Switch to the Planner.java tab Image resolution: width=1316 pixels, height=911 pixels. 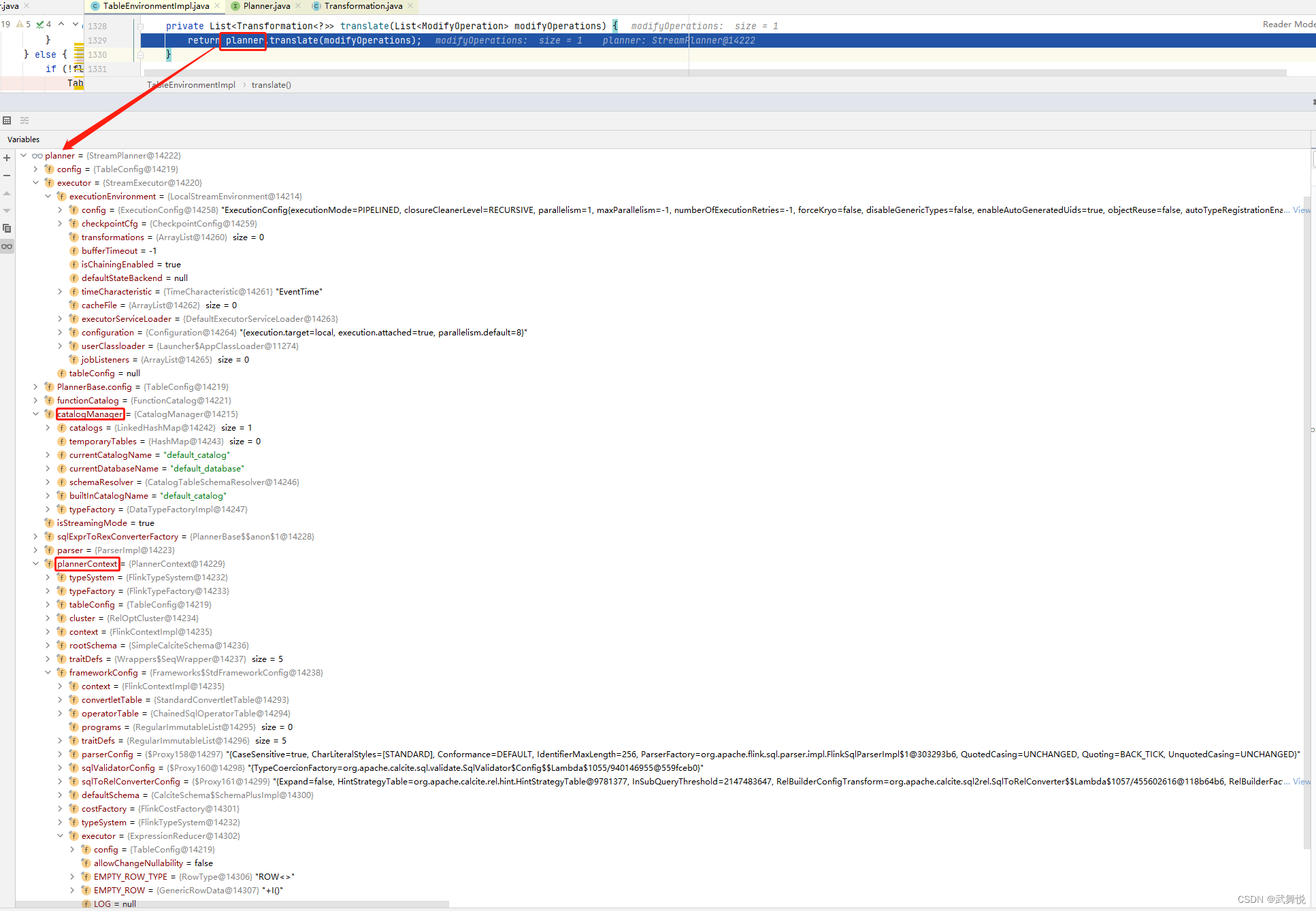point(265,6)
